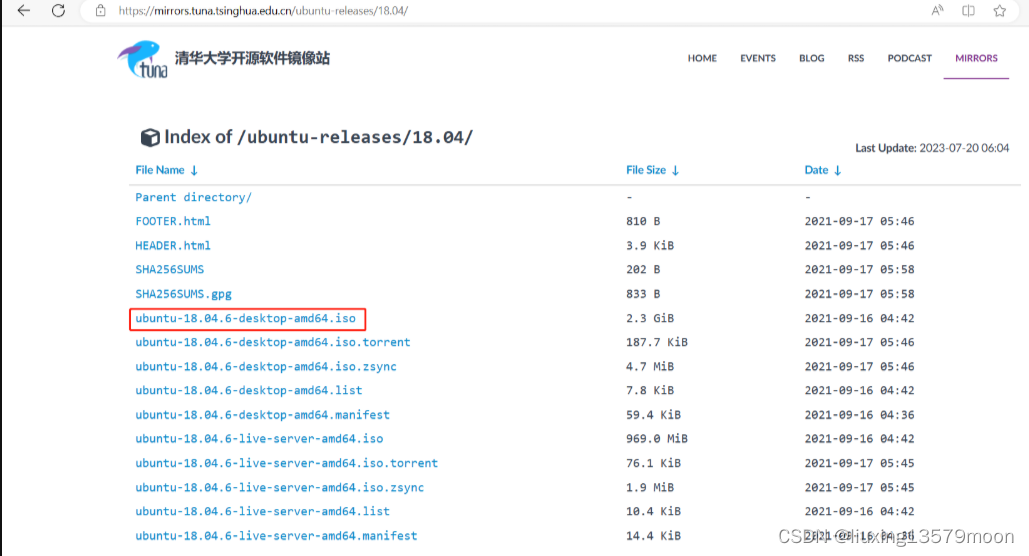Sort by Date column header
This screenshot has height=556, width=1029.
pyautogui.click(x=823, y=170)
